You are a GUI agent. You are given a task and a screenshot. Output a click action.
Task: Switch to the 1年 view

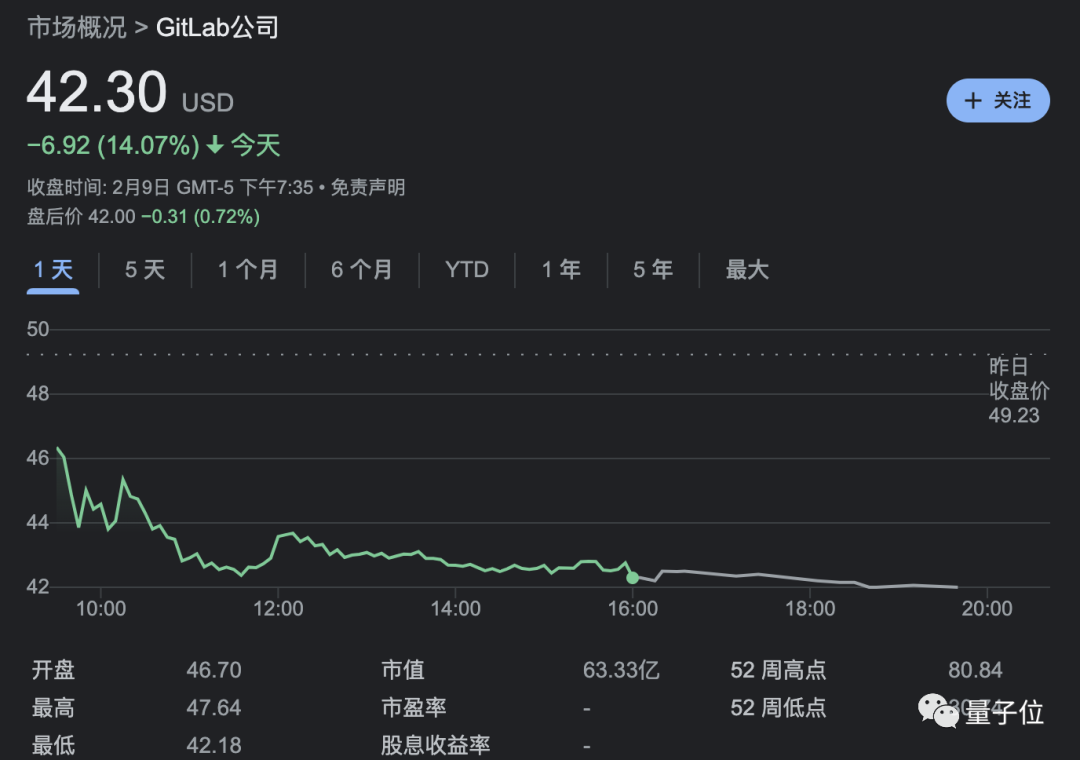tap(561, 269)
